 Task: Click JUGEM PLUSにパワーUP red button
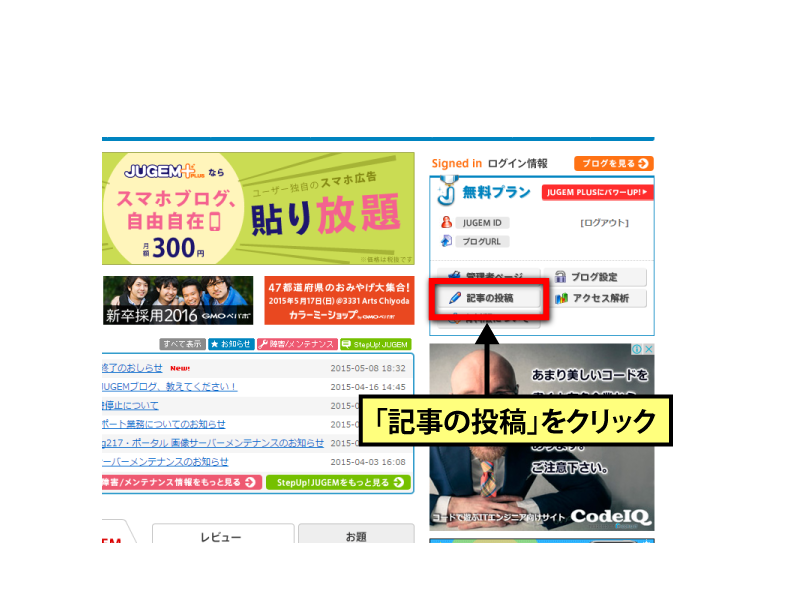pyautogui.click(x=597, y=192)
